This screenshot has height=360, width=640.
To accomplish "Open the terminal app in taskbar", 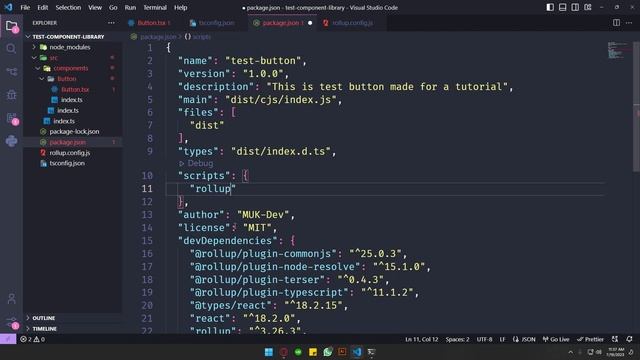I will pos(371,352).
